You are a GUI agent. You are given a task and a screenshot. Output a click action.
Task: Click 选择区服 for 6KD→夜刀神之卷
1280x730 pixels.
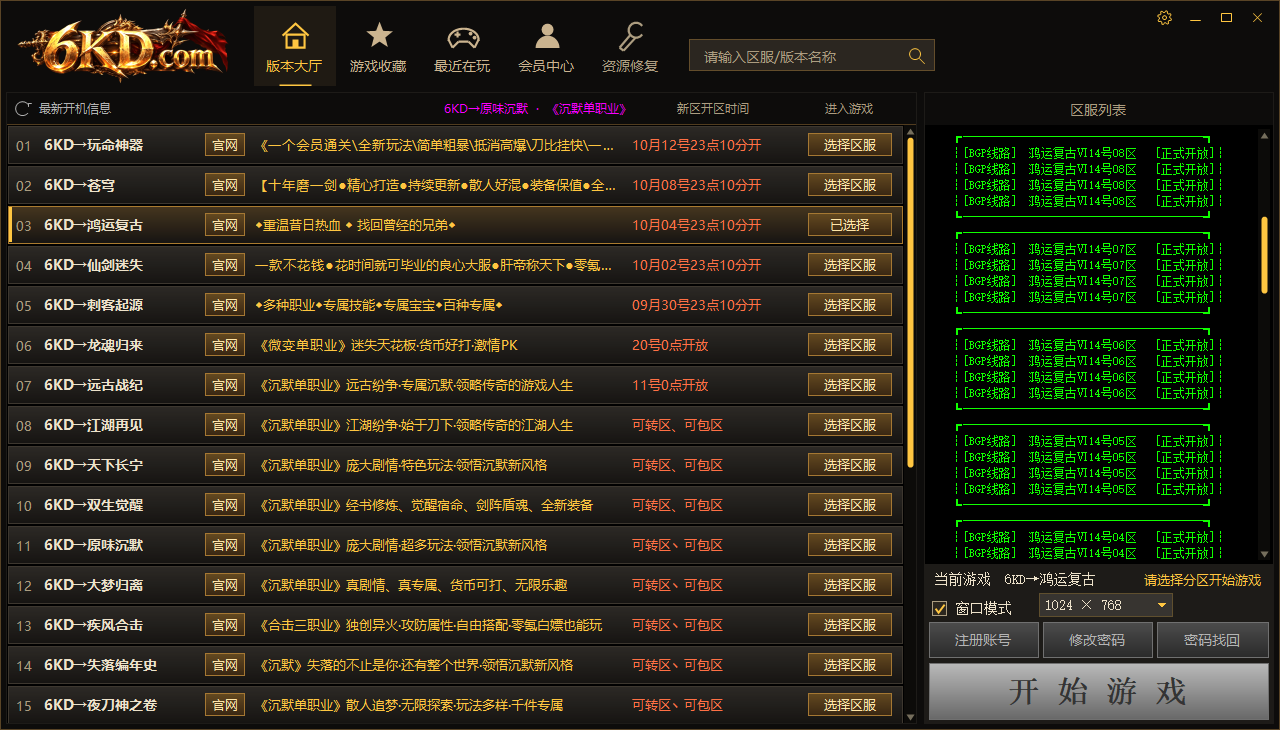[850, 705]
